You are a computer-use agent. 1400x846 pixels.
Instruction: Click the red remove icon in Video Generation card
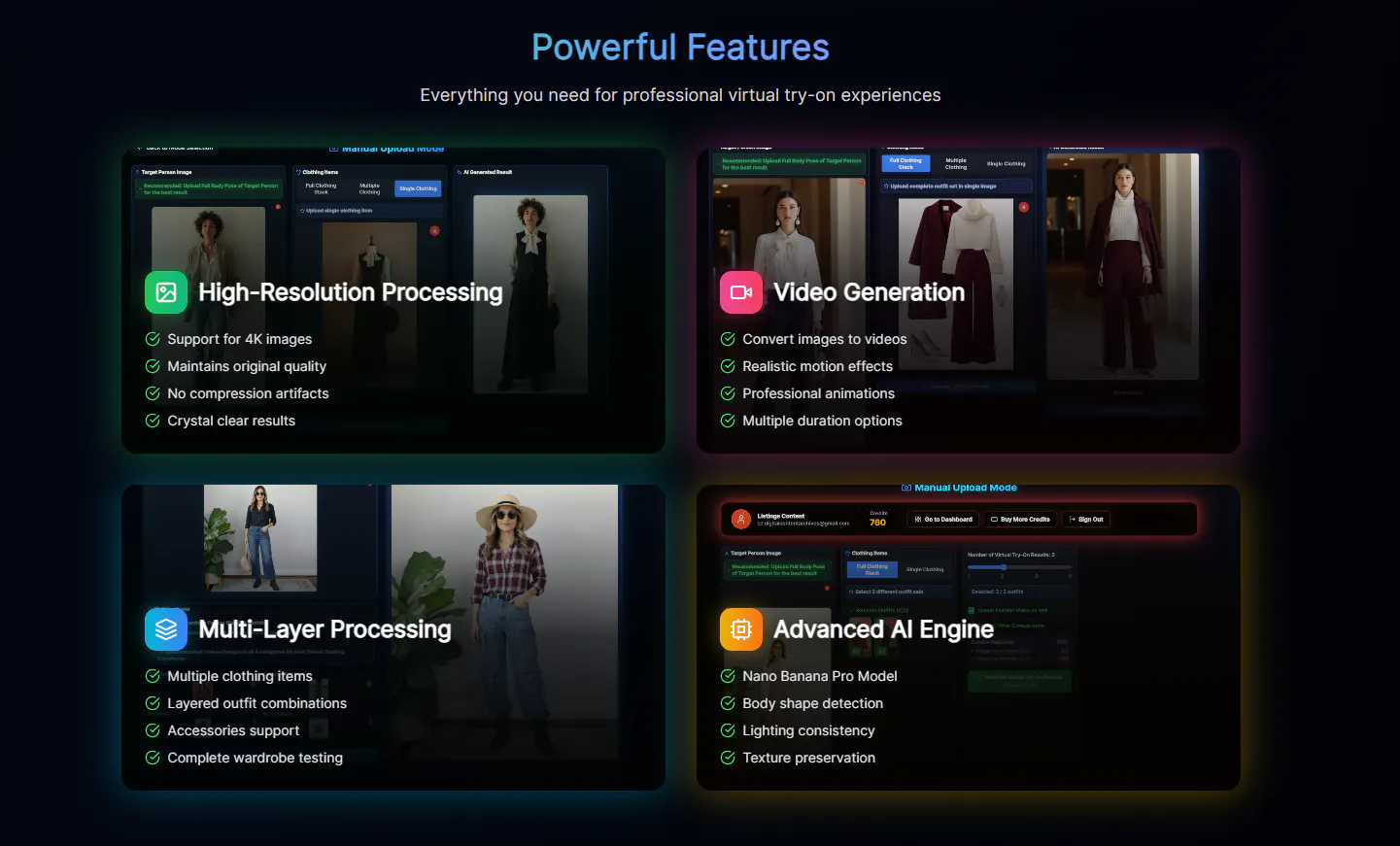point(1023,207)
